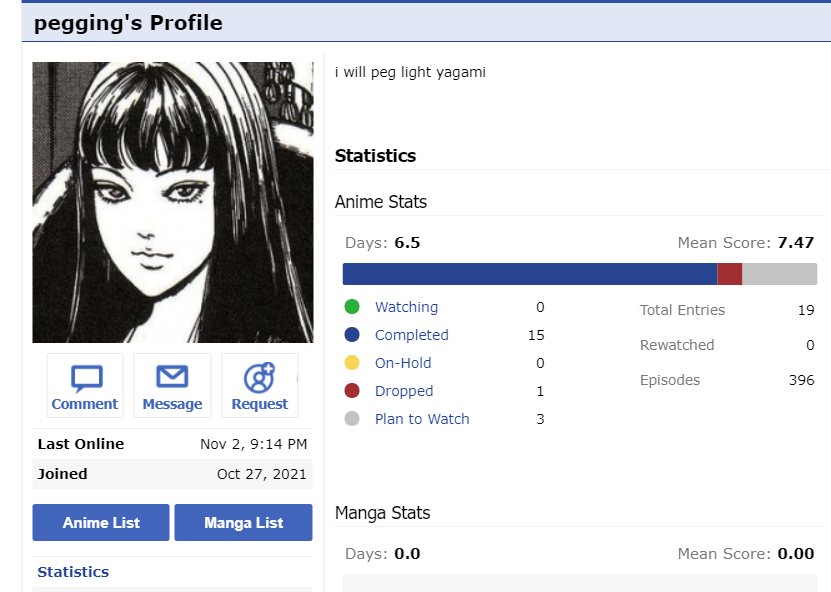Open the Anime List button
This screenshot has width=831, height=592.
[x=101, y=523]
